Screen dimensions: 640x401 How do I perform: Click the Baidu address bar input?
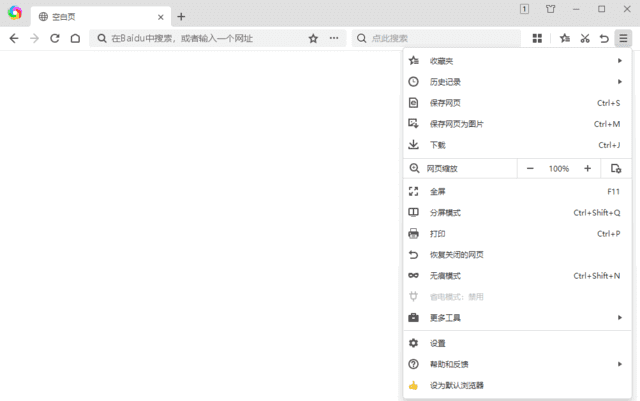200,38
